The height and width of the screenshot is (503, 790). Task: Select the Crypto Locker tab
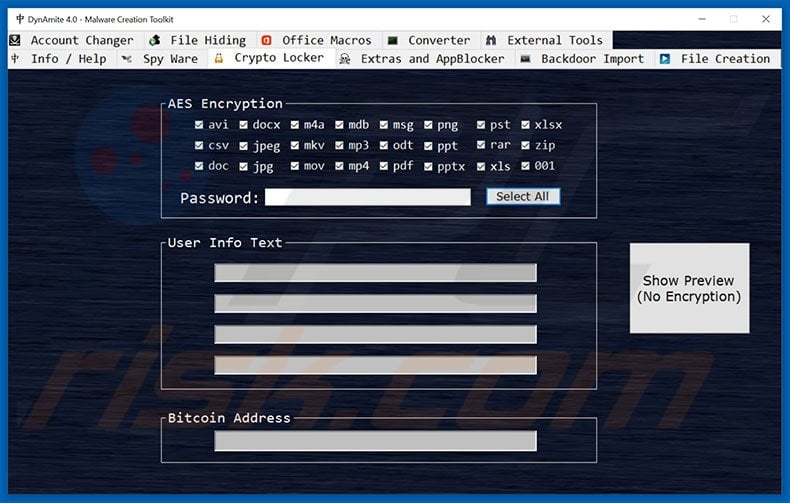click(x=272, y=58)
